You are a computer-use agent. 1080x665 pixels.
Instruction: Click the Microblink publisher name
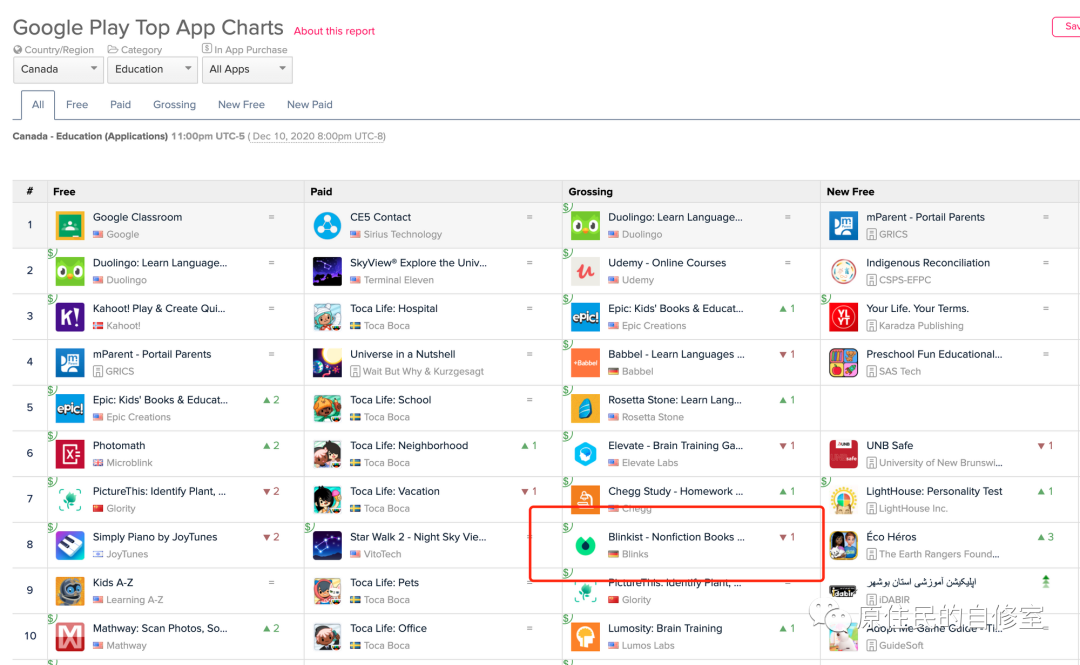click(129, 463)
